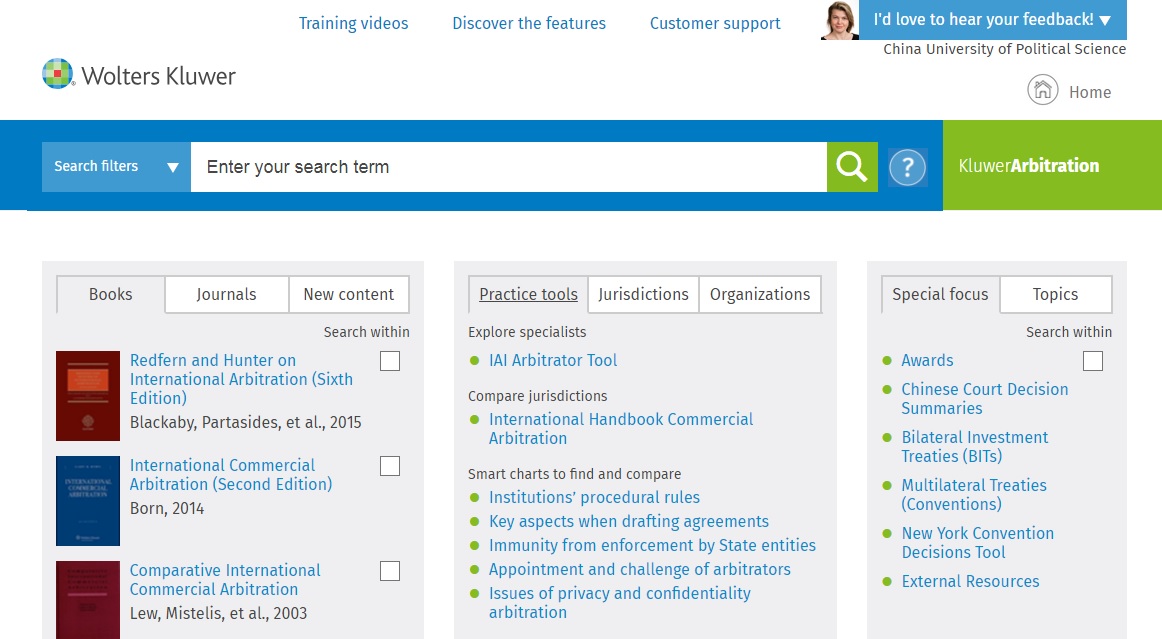
Task: Open International Commercial Arbitration (Second Edition)
Action: [230, 474]
